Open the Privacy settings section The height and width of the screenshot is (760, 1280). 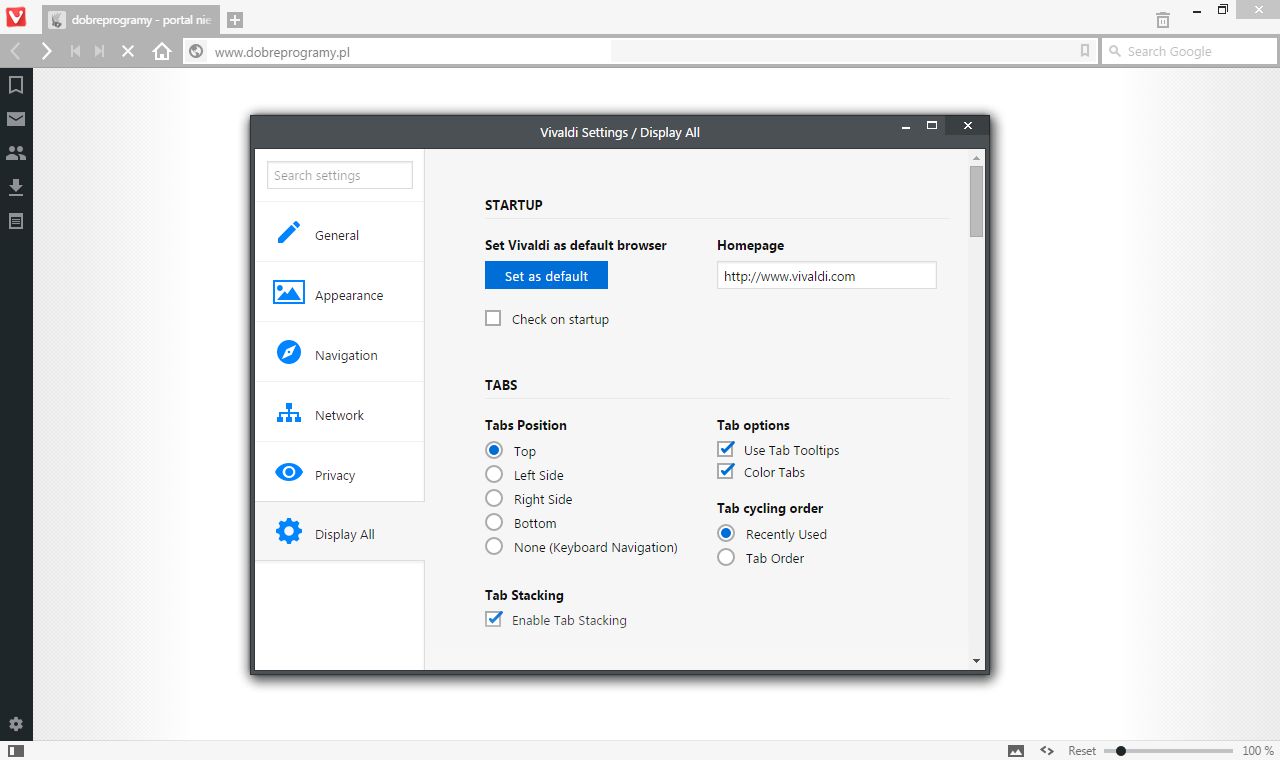[340, 472]
